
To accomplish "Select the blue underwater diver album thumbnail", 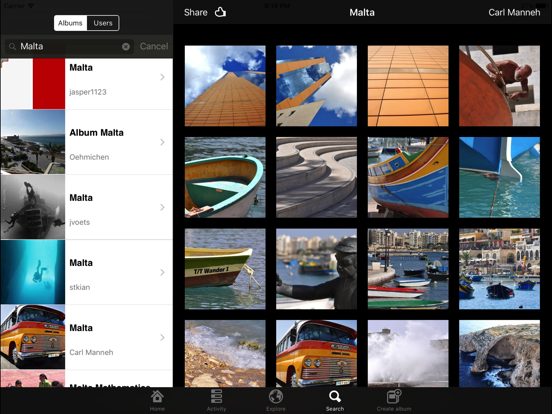I will point(33,272).
